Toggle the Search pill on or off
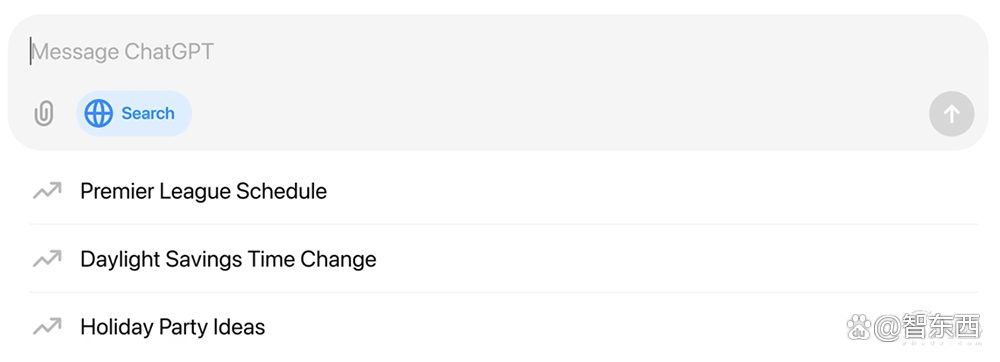This screenshot has height=362, width=1000. click(134, 113)
